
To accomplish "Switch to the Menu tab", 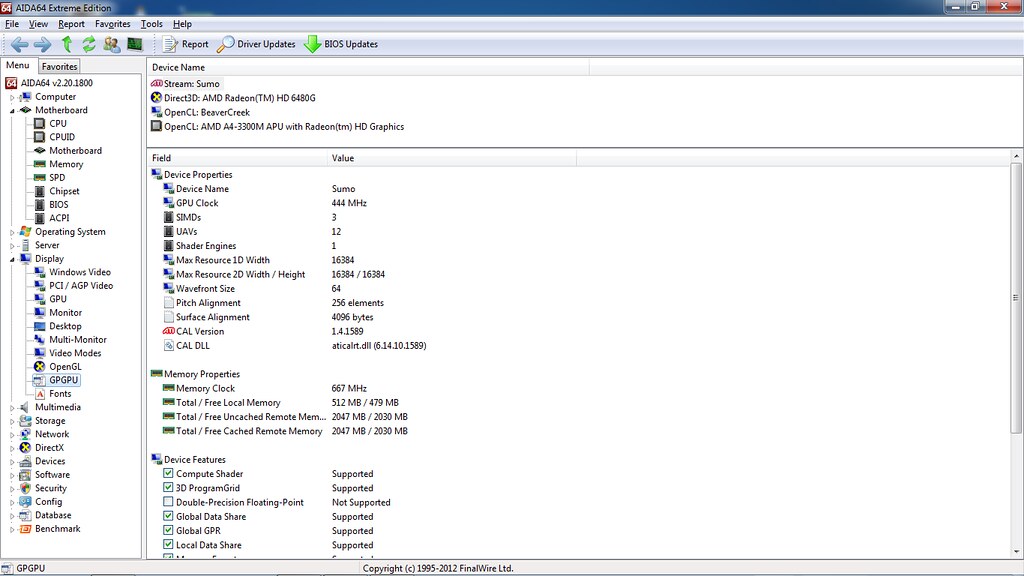I will [18, 65].
